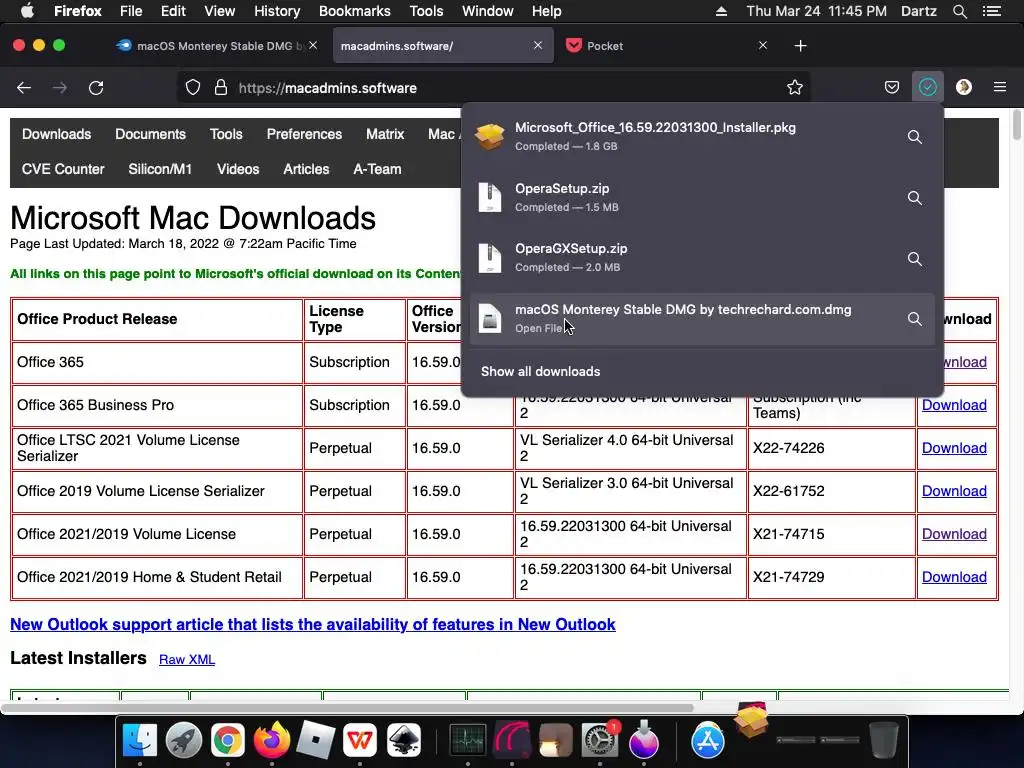Open the CVE Counter nav item

pyautogui.click(x=63, y=169)
